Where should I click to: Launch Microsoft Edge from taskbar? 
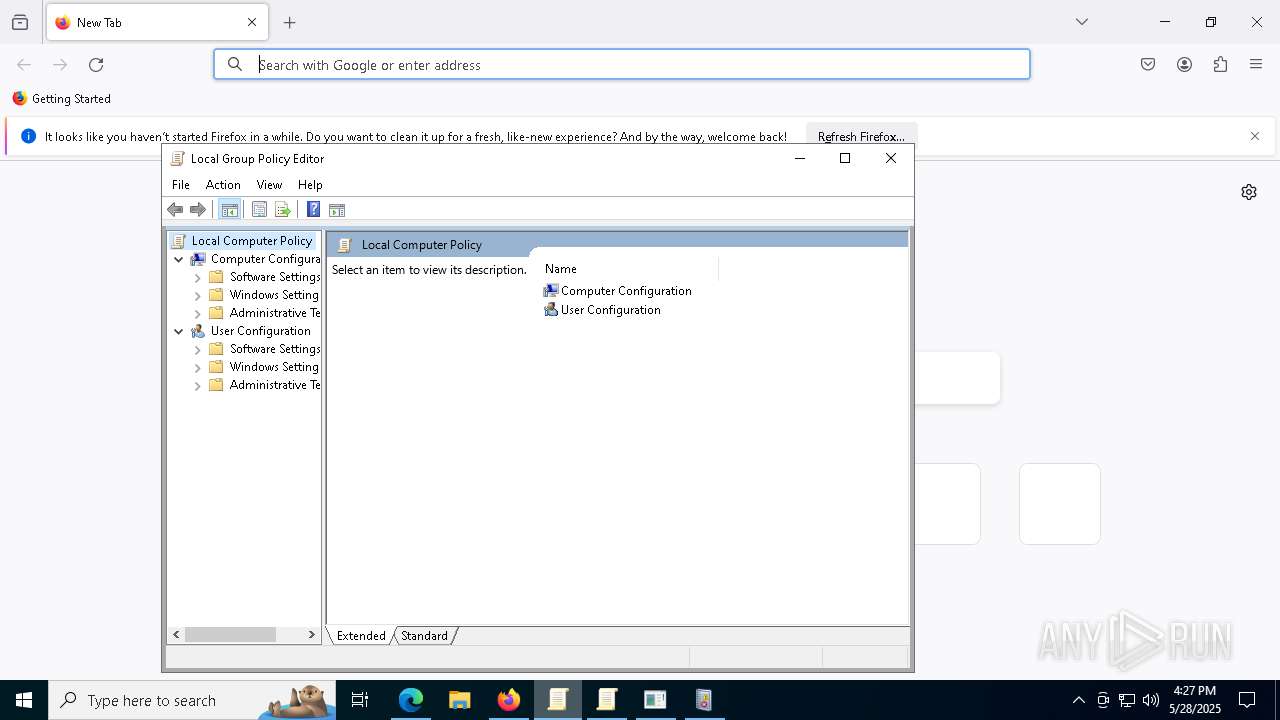pos(411,701)
